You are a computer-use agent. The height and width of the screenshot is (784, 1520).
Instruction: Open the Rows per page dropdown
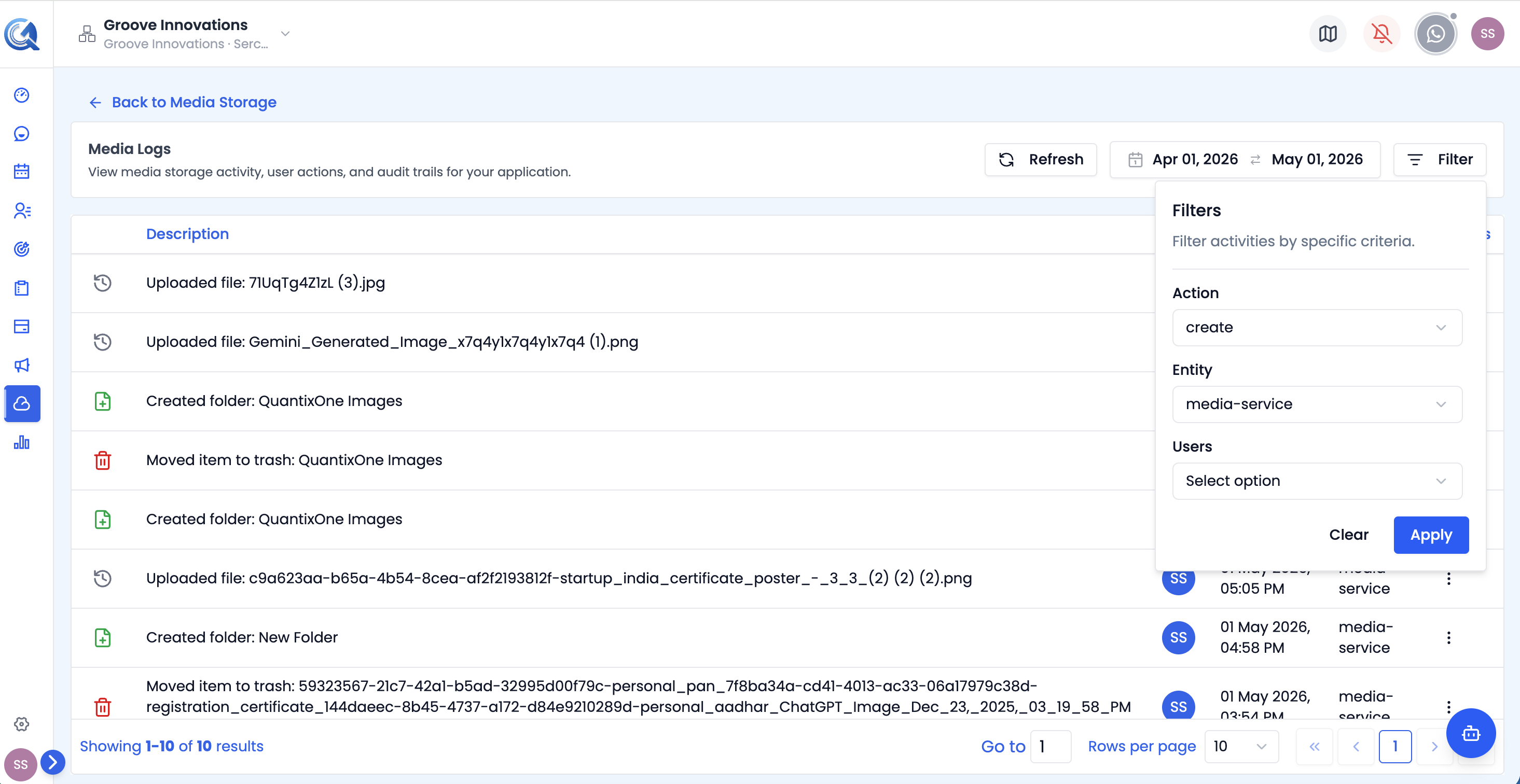[x=1241, y=746]
